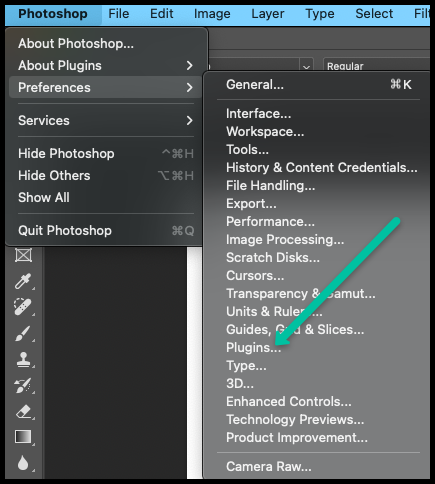The width and height of the screenshot is (435, 484).
Task: Open the File menu
Action: point(119,14)
